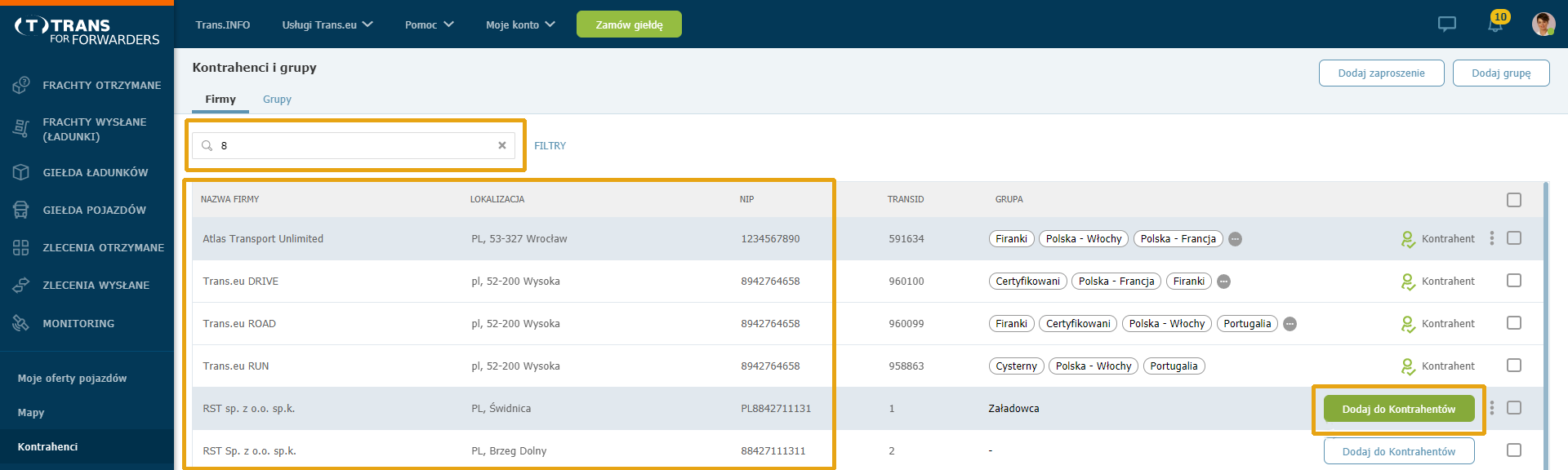Click the Monitoring sidebar icon
Viewport: 1568px width, 470px height.
pos(21,323)
